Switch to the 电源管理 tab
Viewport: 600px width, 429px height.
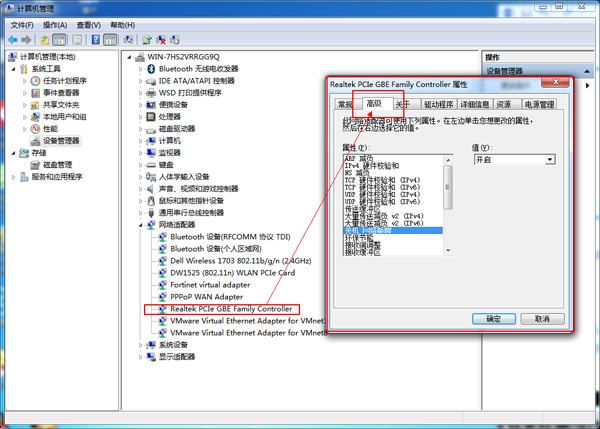click(x=538, y=104)
